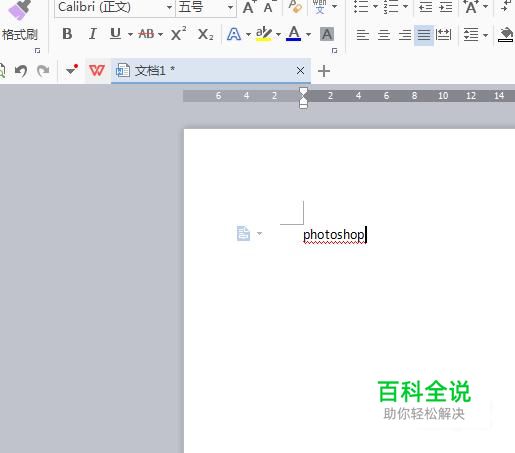The height and width of the screenshot is (453, 515).
Task: Open clipboard group dialog launcher
Action: 37,51
